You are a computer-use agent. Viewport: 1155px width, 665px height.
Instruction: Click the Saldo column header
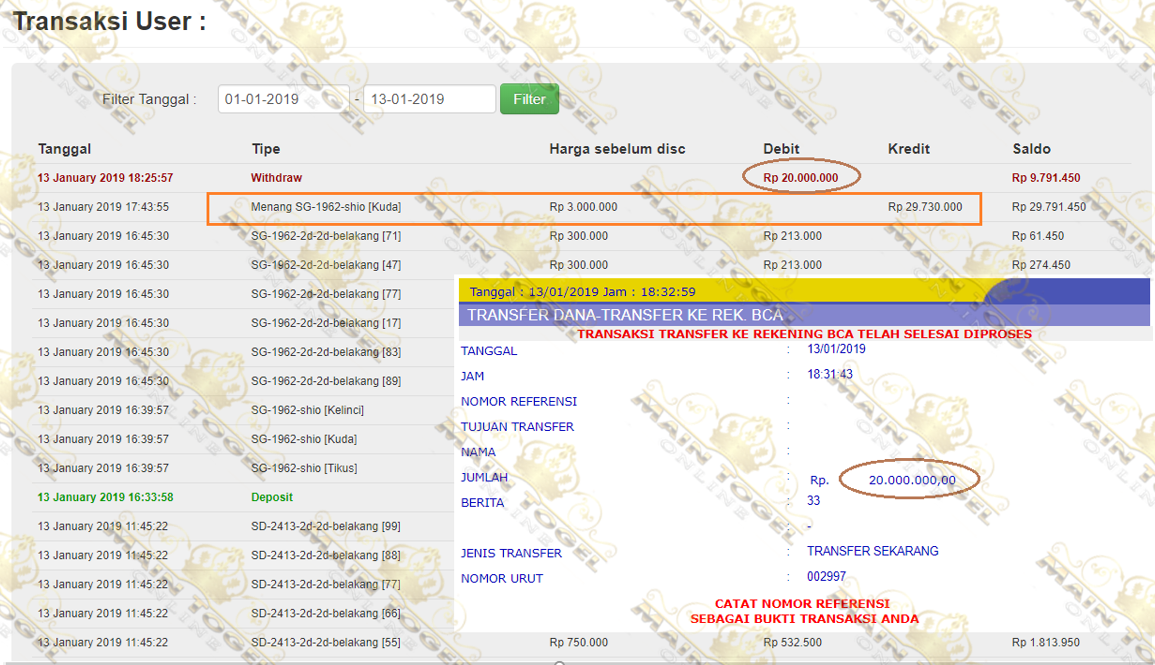pyautogui.click(x=1031, y=149)
